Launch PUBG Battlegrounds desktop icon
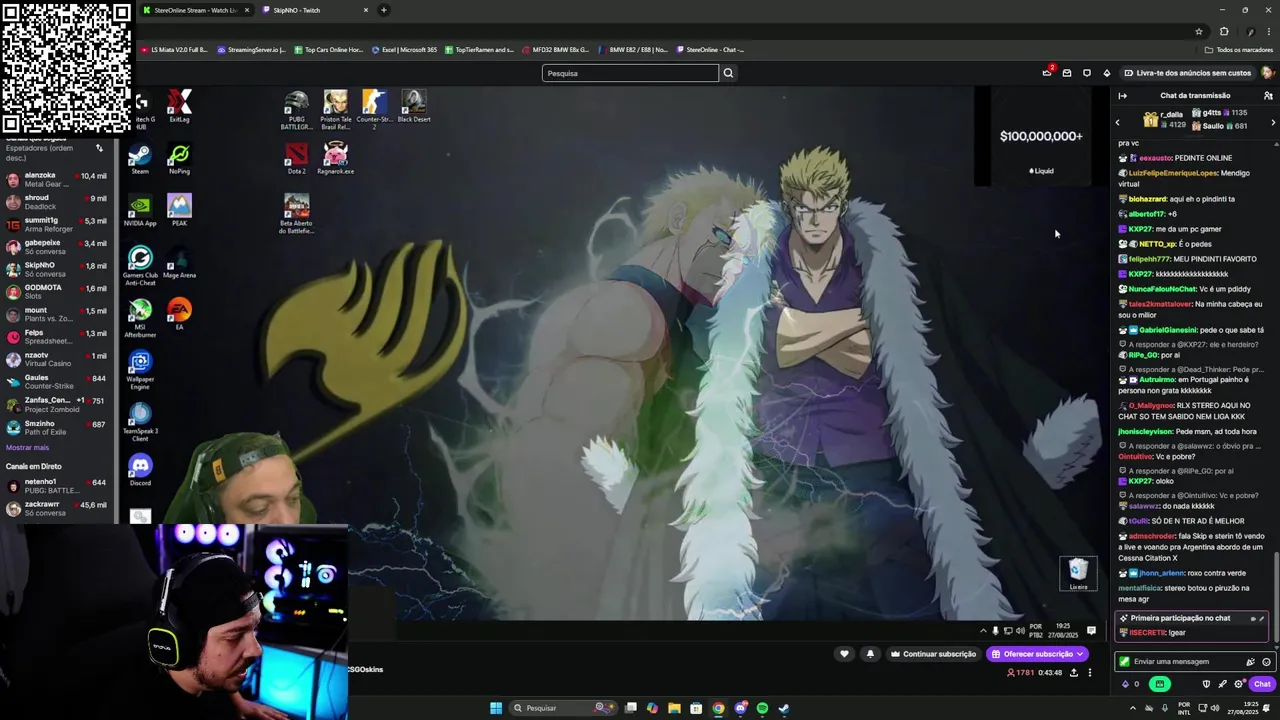This screenshot has width=1280, height=720. (x=296, y=111)
